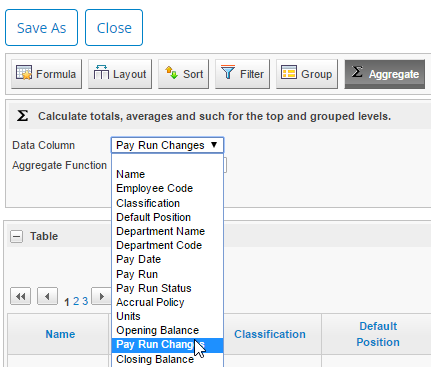Toggle the Data Column dropdown
This screenshot has width=431, height=367.
tap(167, 145)
